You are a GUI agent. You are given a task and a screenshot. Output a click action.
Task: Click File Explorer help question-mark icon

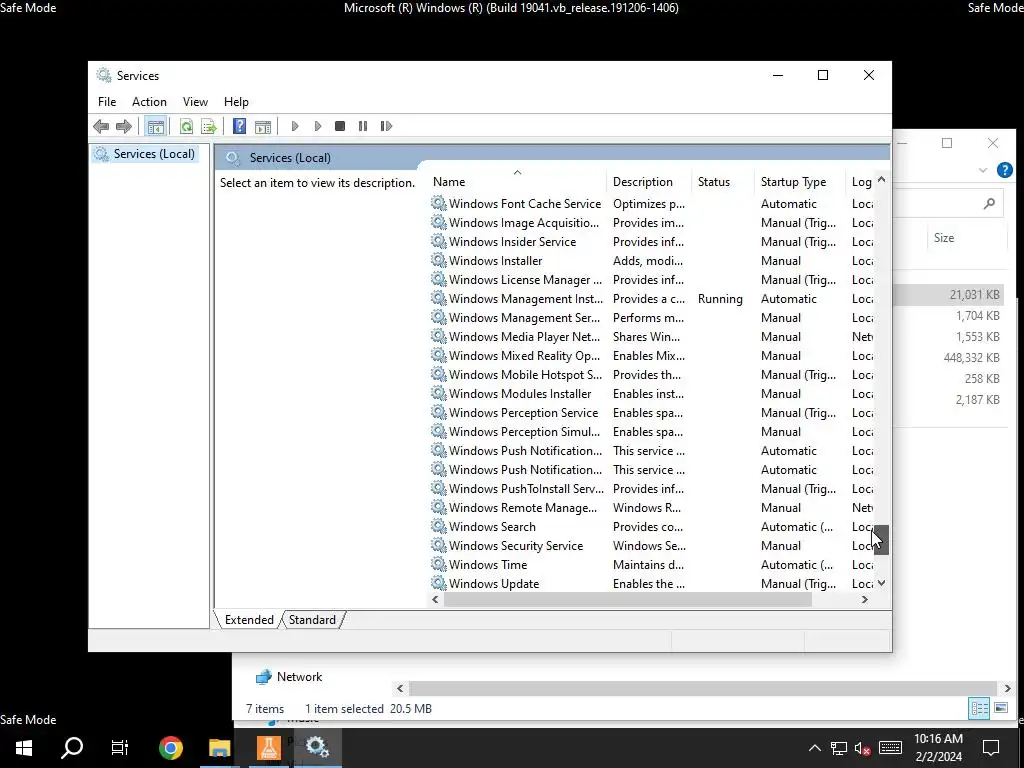pos(1004,170)
